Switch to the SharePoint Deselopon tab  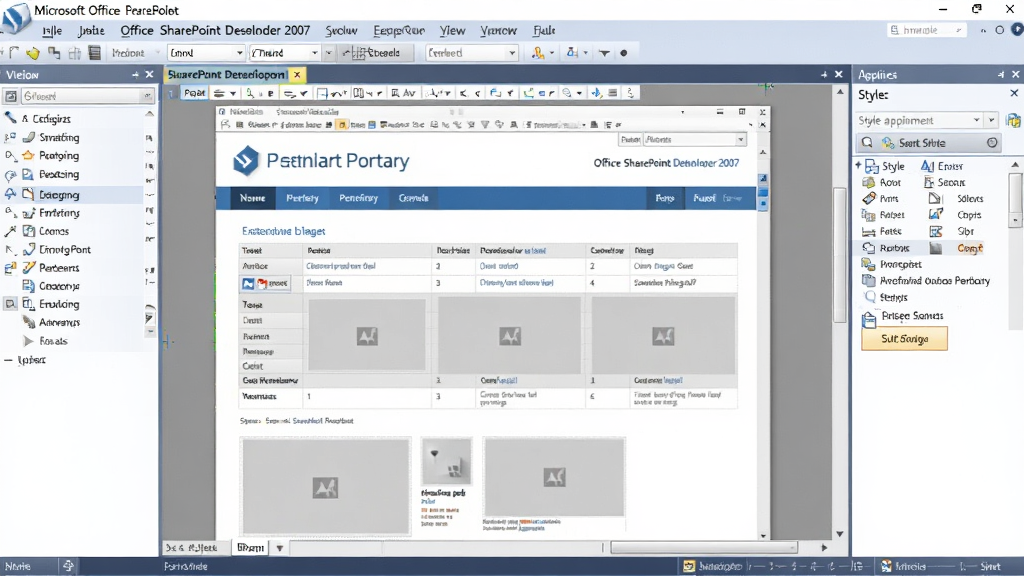(226, 74)
